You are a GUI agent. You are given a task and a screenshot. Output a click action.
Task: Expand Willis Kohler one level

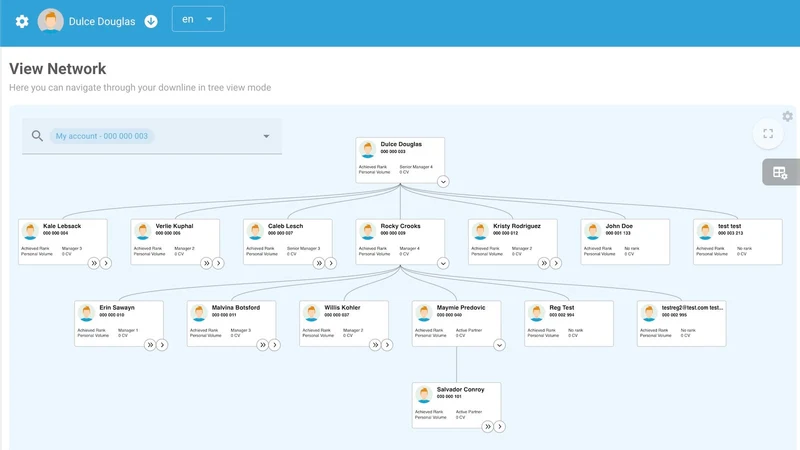[387, 345]
